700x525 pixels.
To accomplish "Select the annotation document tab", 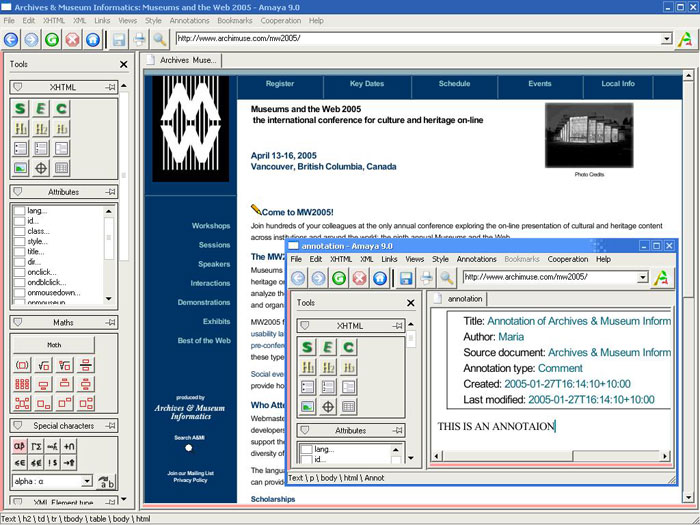I will [x=458, y=299].
